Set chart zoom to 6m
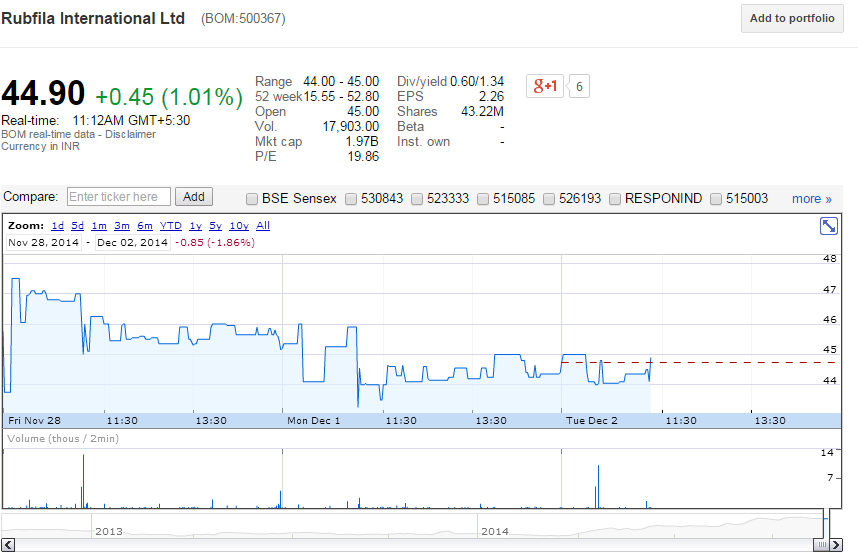The width and height of the screenshot is (858, 557). 145,225
